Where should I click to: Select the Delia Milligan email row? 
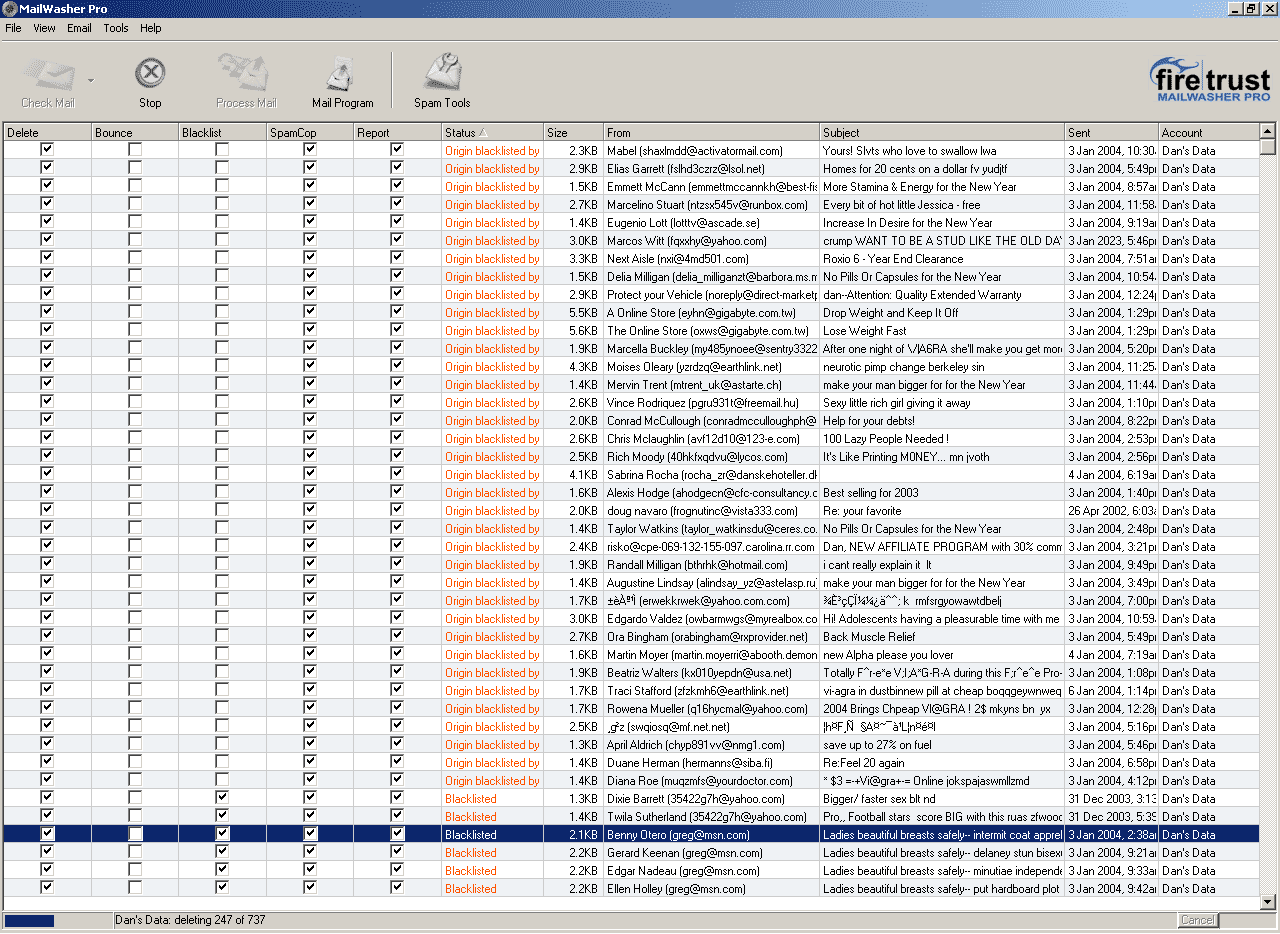630,276
